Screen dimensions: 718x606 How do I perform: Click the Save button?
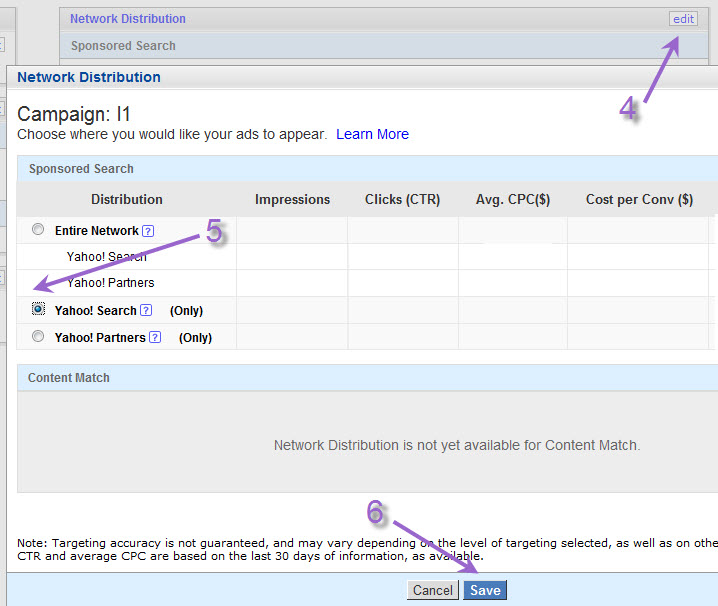(485, 590)
